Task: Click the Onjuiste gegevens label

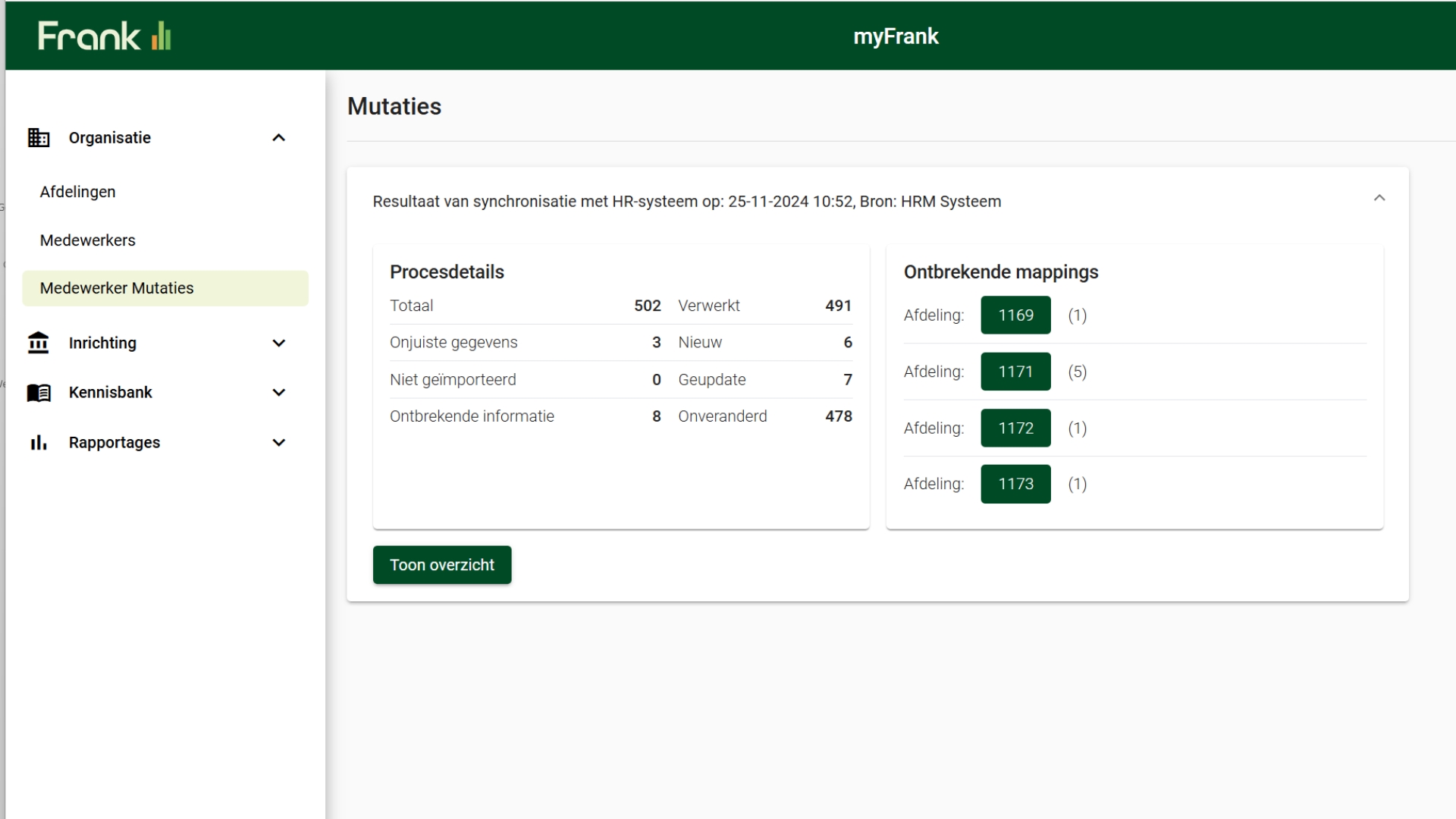Action: click(453, 342)
